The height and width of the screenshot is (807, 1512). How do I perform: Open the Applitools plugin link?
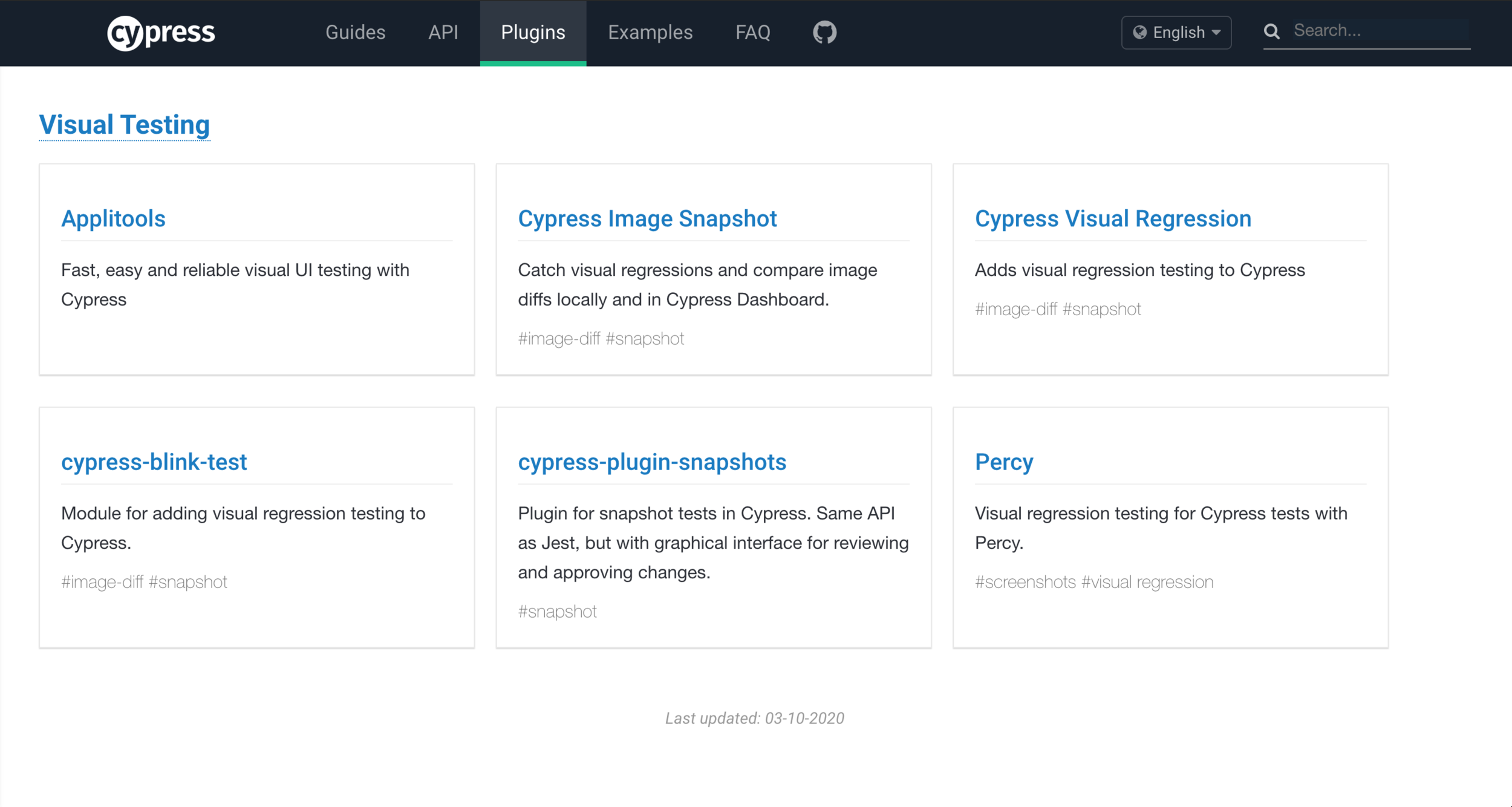(113, 218)
